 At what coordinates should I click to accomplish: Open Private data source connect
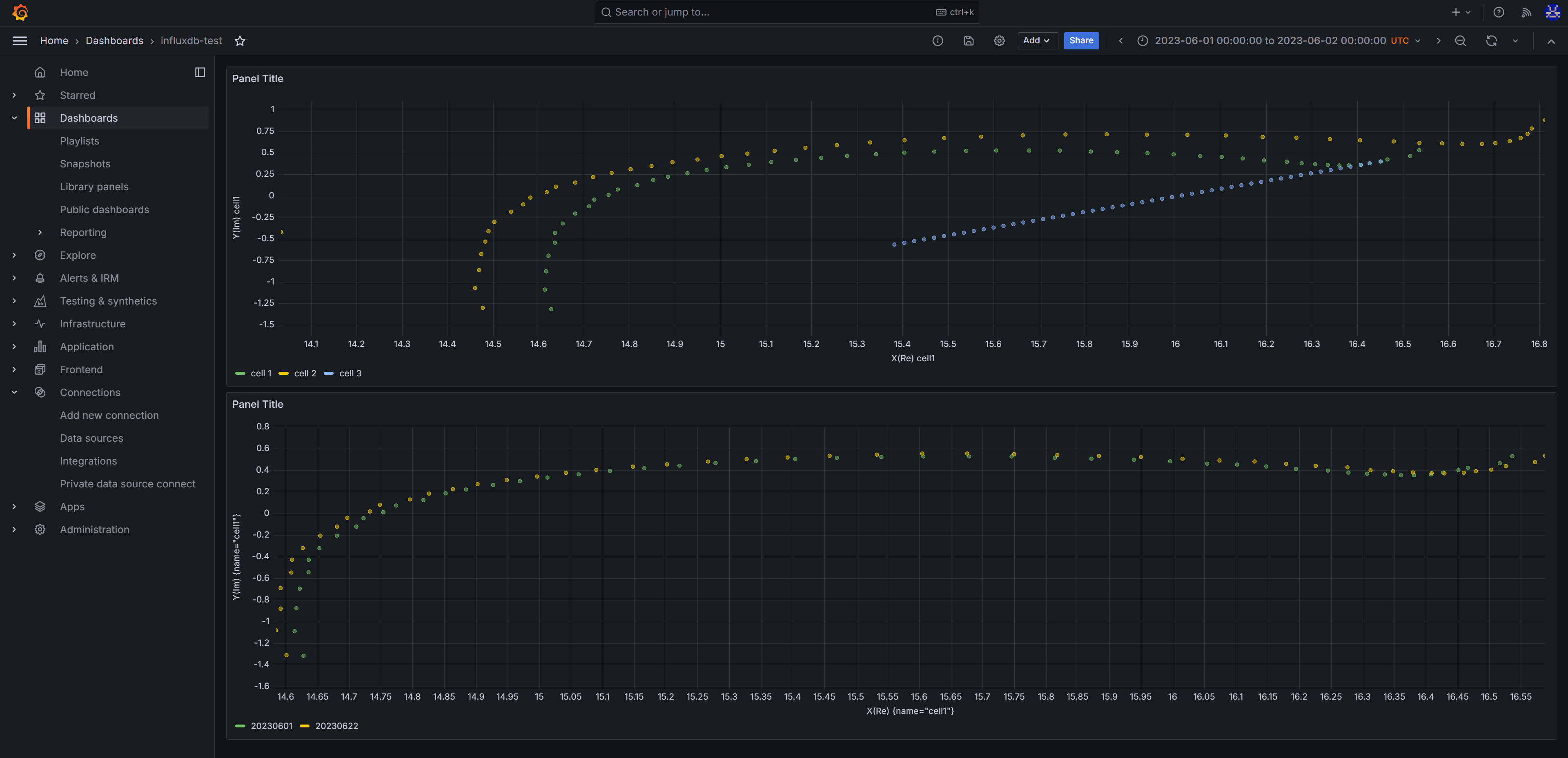click(x=128, y=484)
